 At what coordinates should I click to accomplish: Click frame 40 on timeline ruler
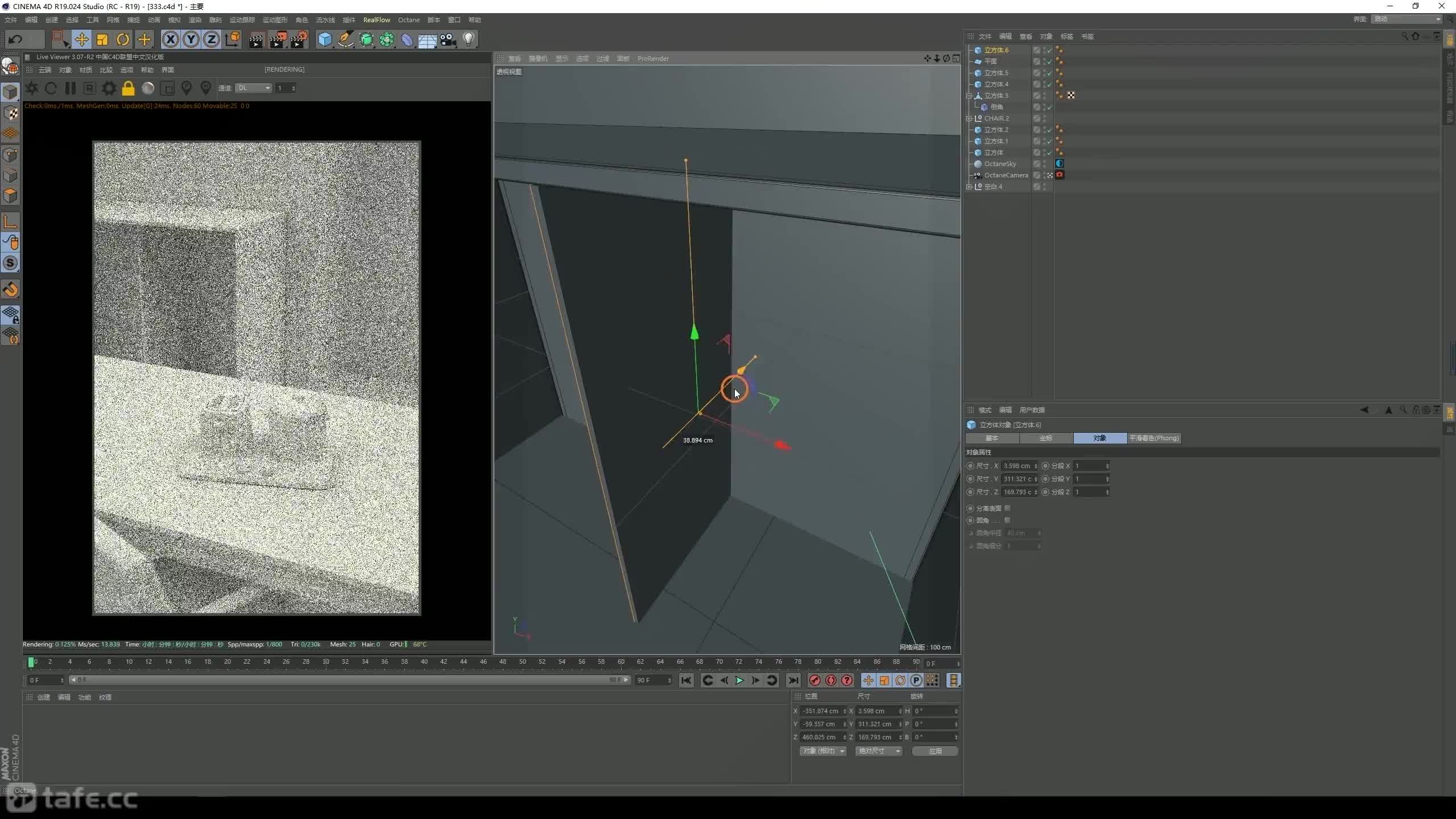pos(424,662)
